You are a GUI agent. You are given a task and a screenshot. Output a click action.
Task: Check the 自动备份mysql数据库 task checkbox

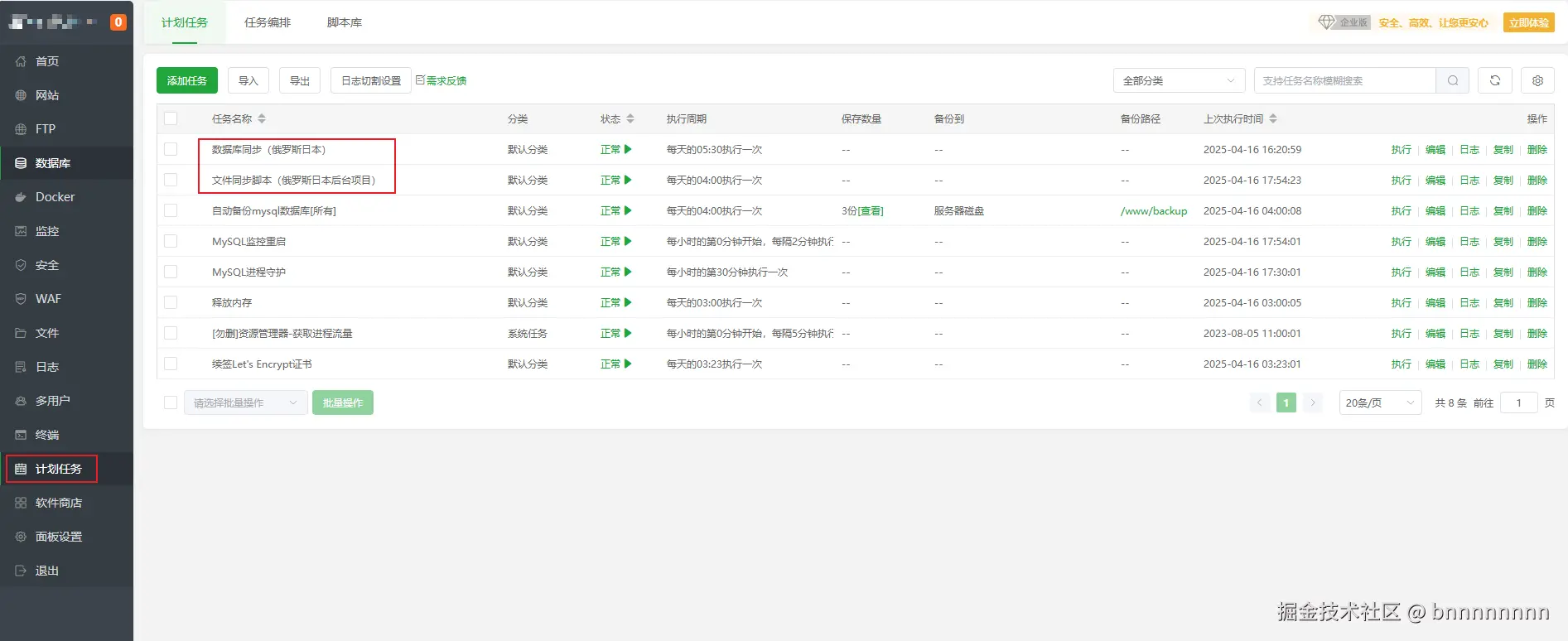171,210
